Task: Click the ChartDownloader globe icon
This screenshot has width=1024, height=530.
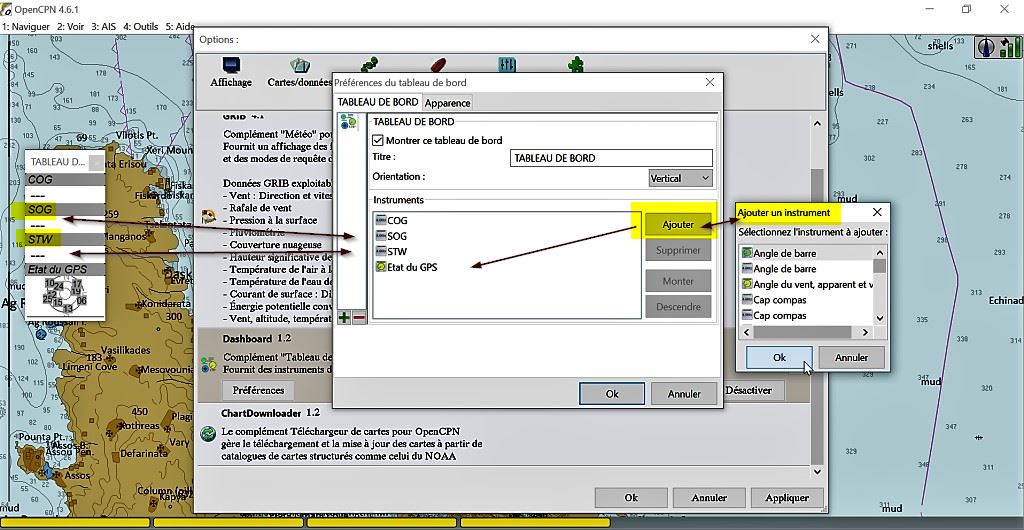Action: pyautogui.click(x=208, y=433)
